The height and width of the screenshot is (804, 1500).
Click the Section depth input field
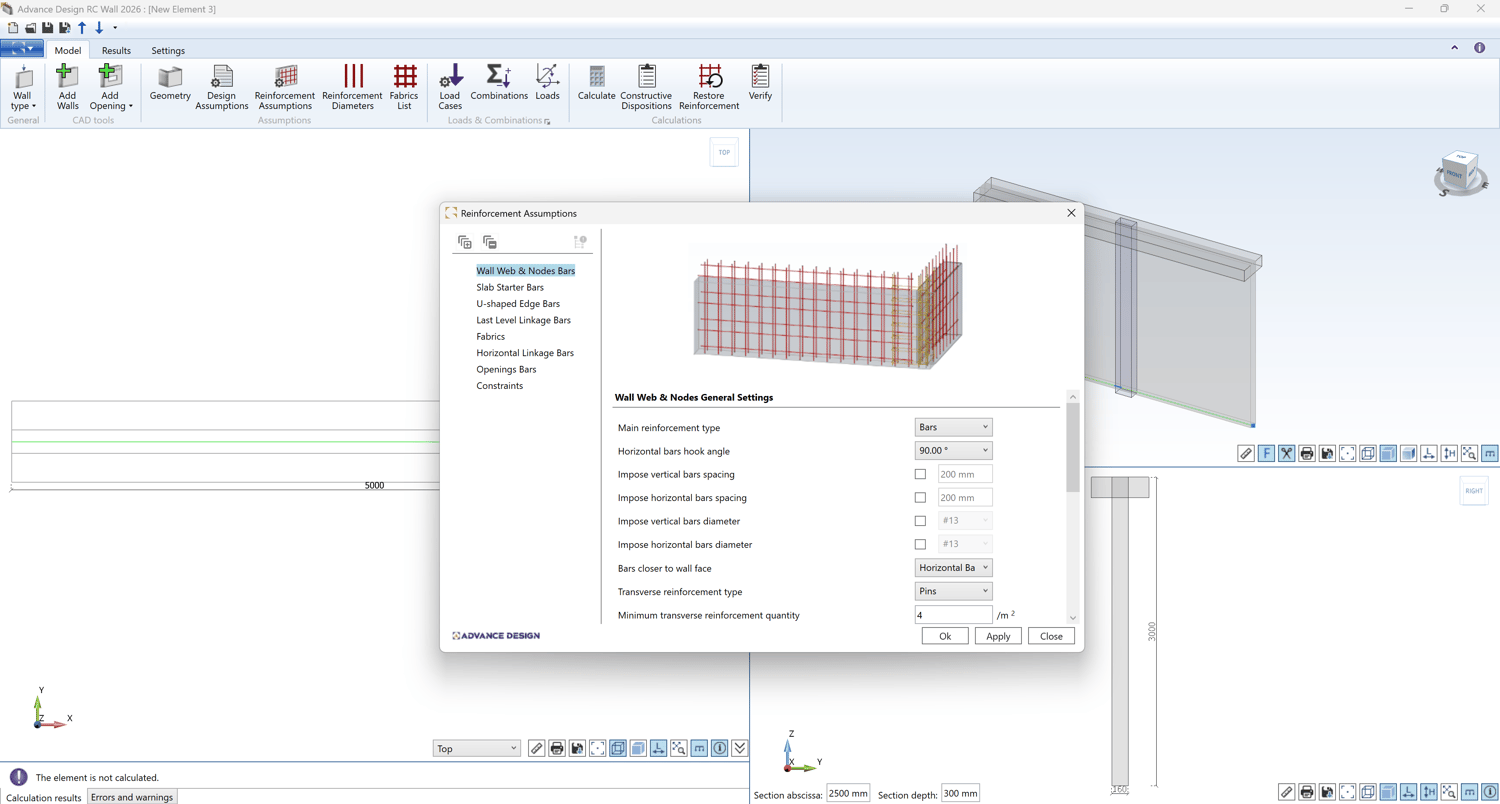pyautogui.click(x=960, y=794)
